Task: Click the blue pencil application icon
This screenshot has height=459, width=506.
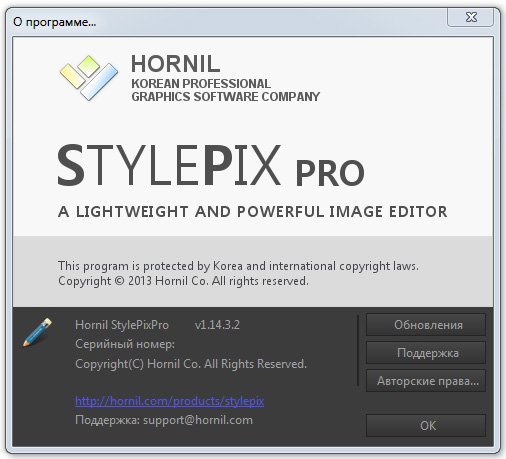Action: (x=37, y=332)
